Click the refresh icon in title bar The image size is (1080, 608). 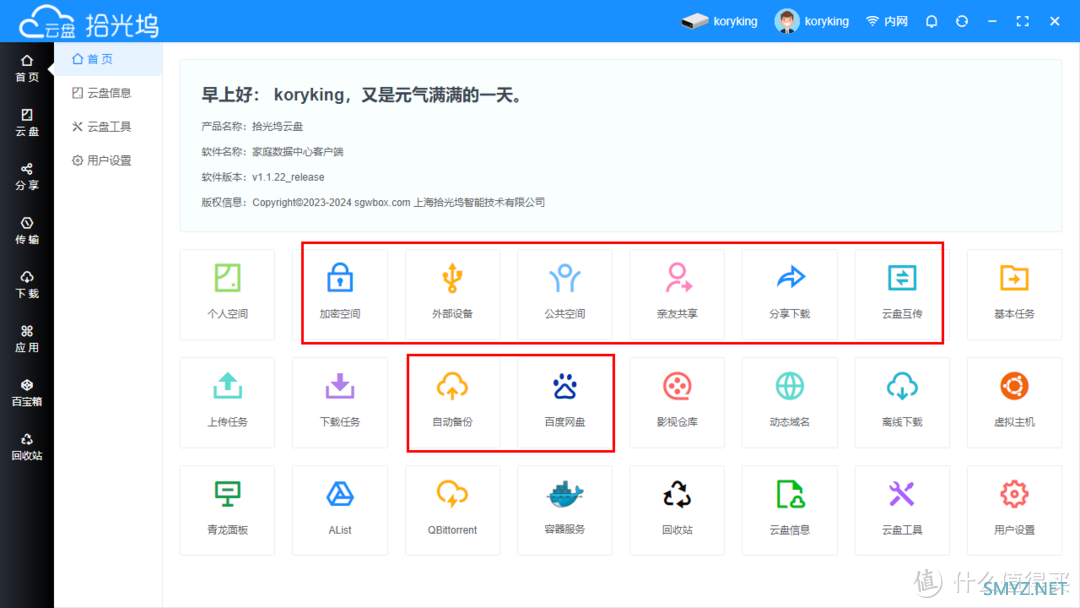pyautogui.click(x=962, y=21)
